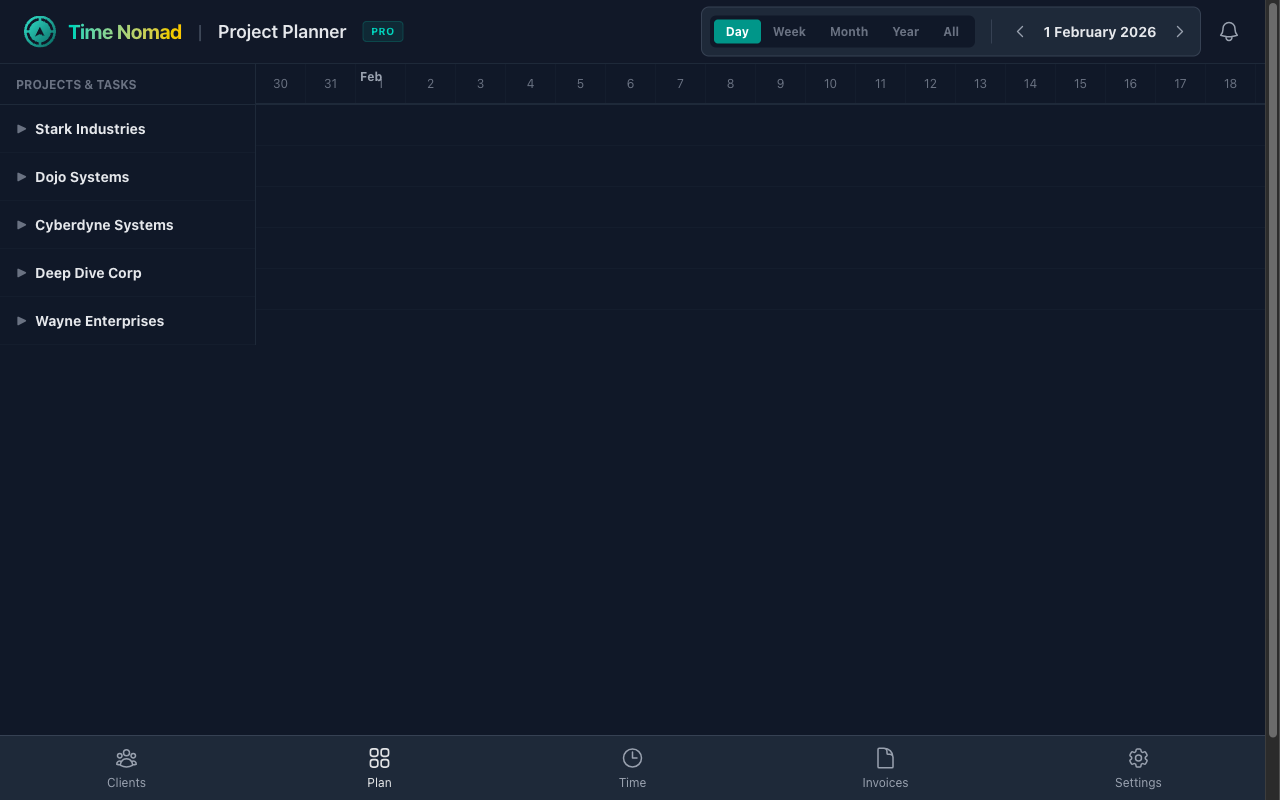This screenshot has height=800, width=1280.
Task: Open notifications via the bell icon
Action: [1229, 31]
